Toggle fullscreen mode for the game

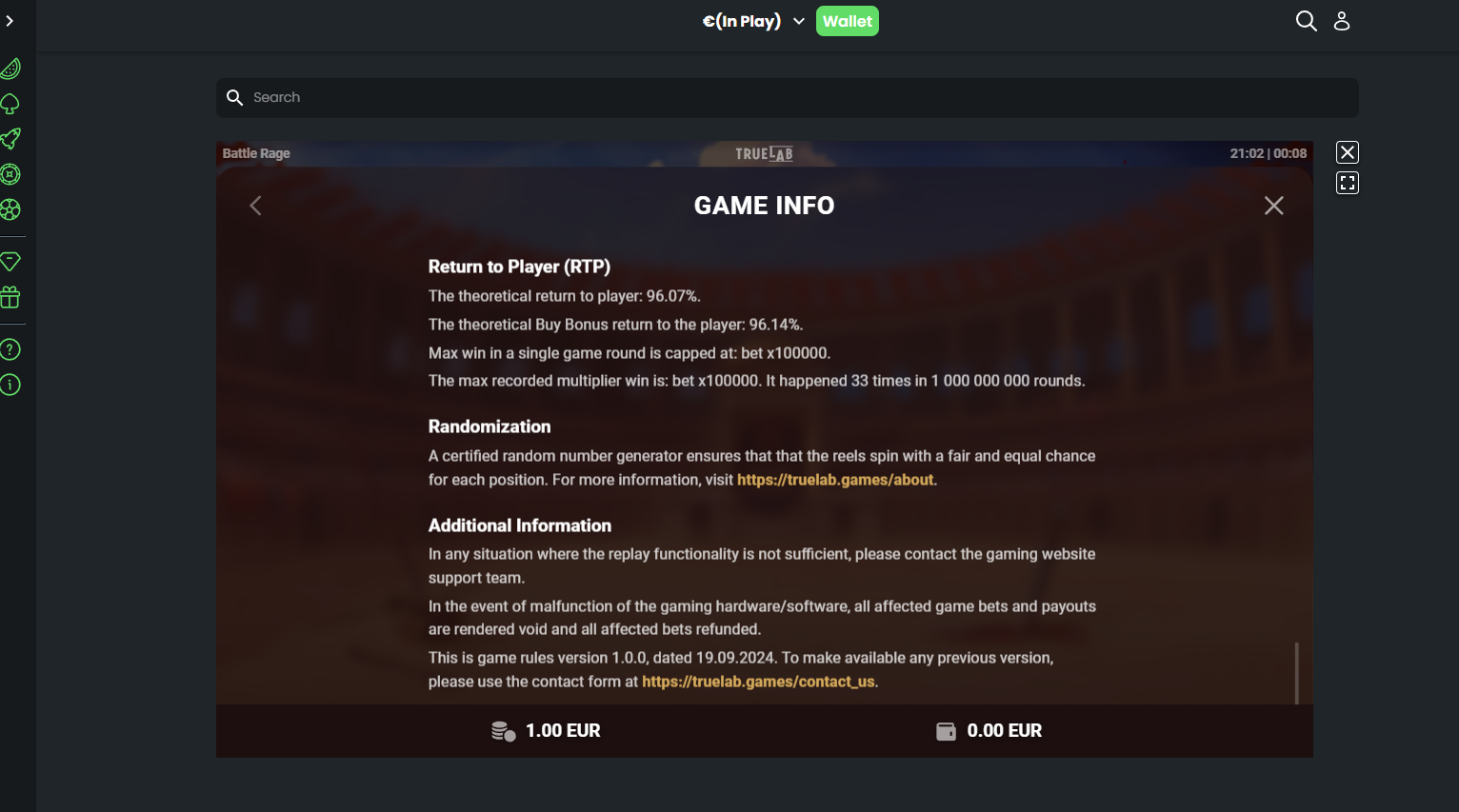pos(1348,183)
